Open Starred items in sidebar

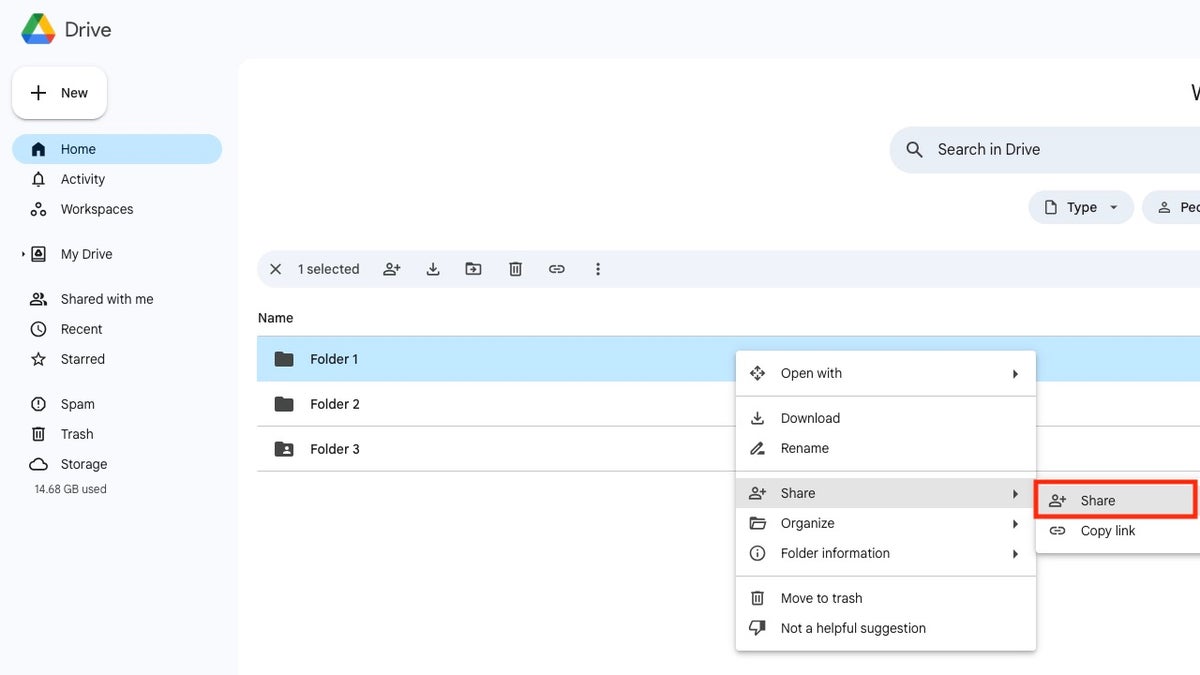click(82, 359)
